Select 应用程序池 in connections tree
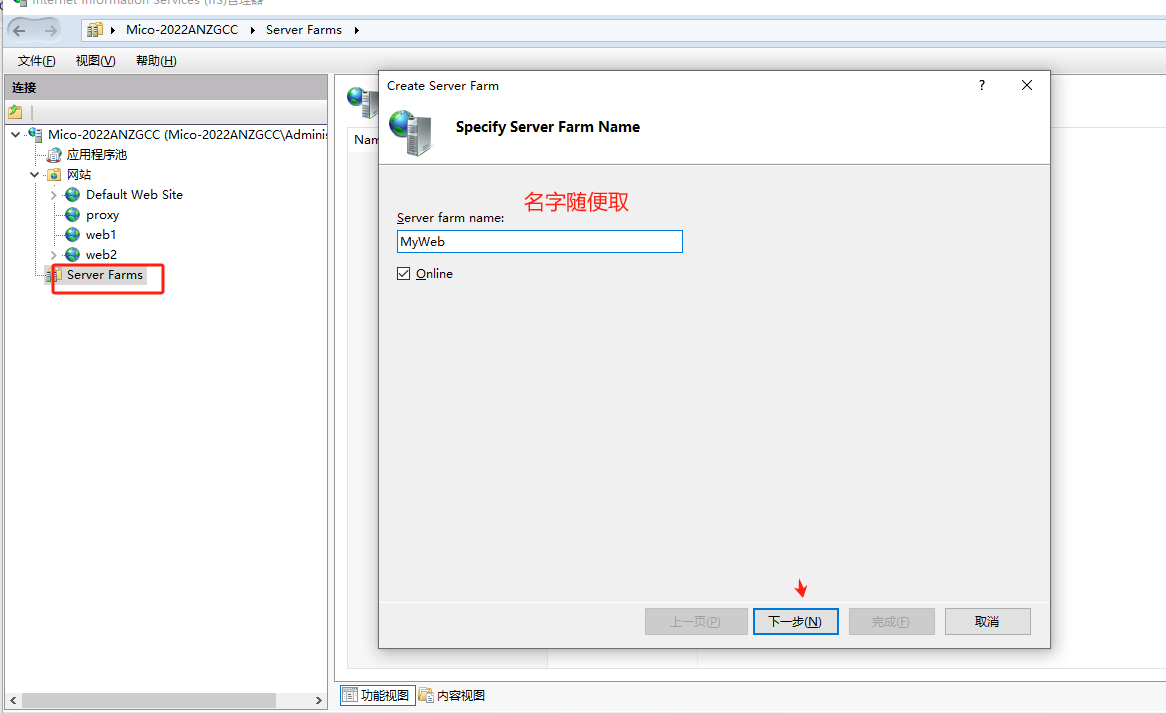1166x713 pixels. (97, 155)
